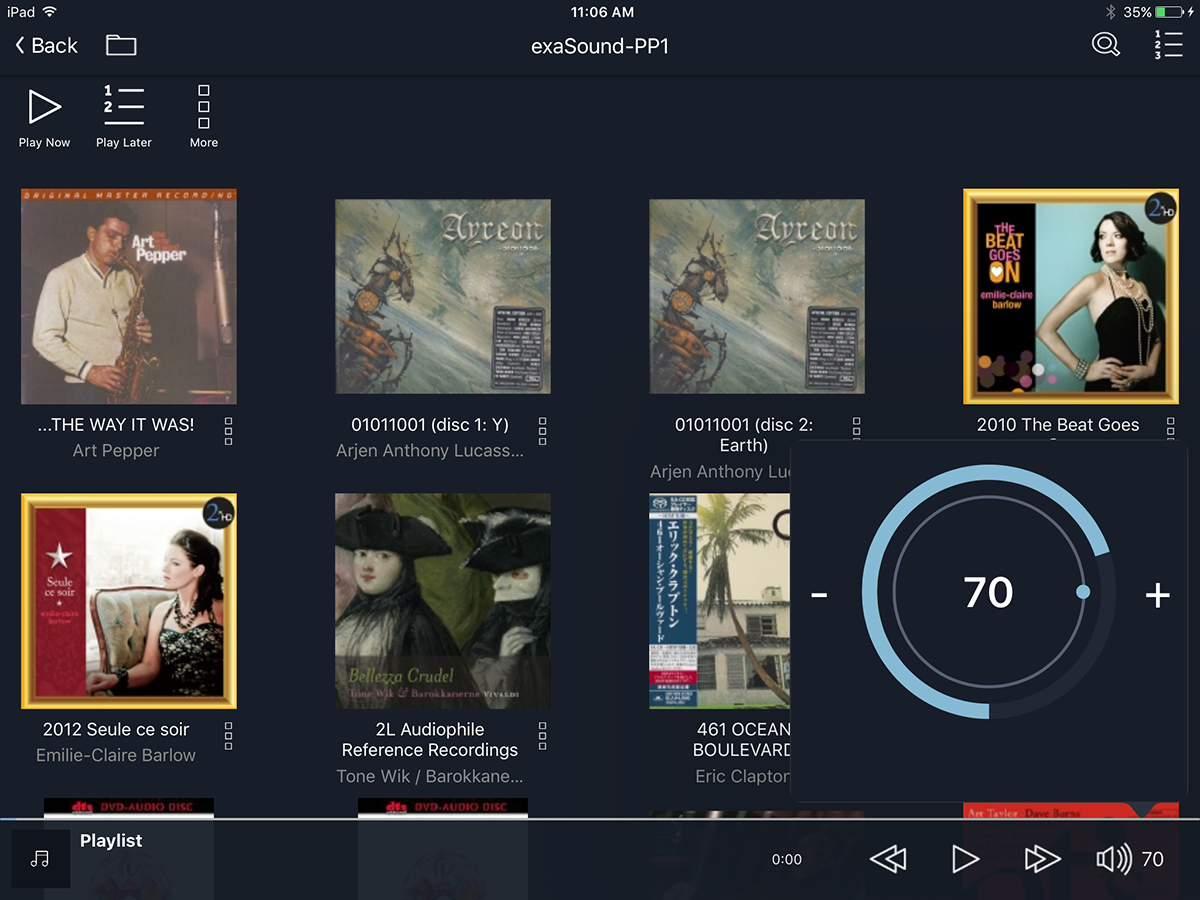Select the "461 OCEAN BOULEVARD" title
The height and width of the screenshot is (900, 1200).
(742, 740)
